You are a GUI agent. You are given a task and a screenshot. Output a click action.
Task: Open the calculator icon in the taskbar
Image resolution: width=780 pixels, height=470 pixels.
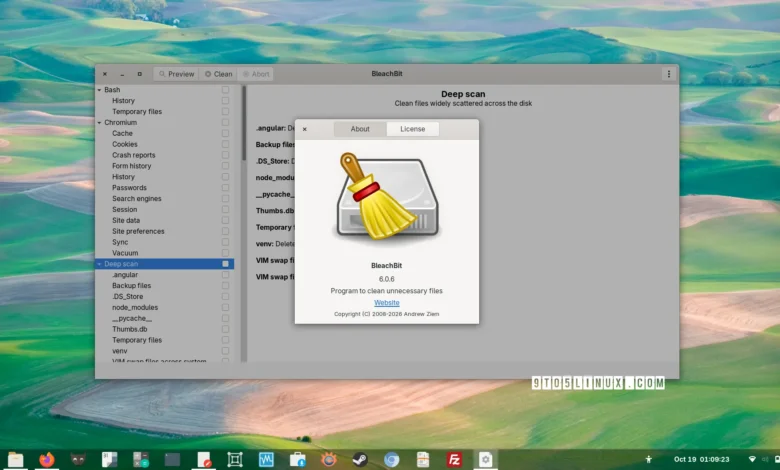[x=141, y=460]
